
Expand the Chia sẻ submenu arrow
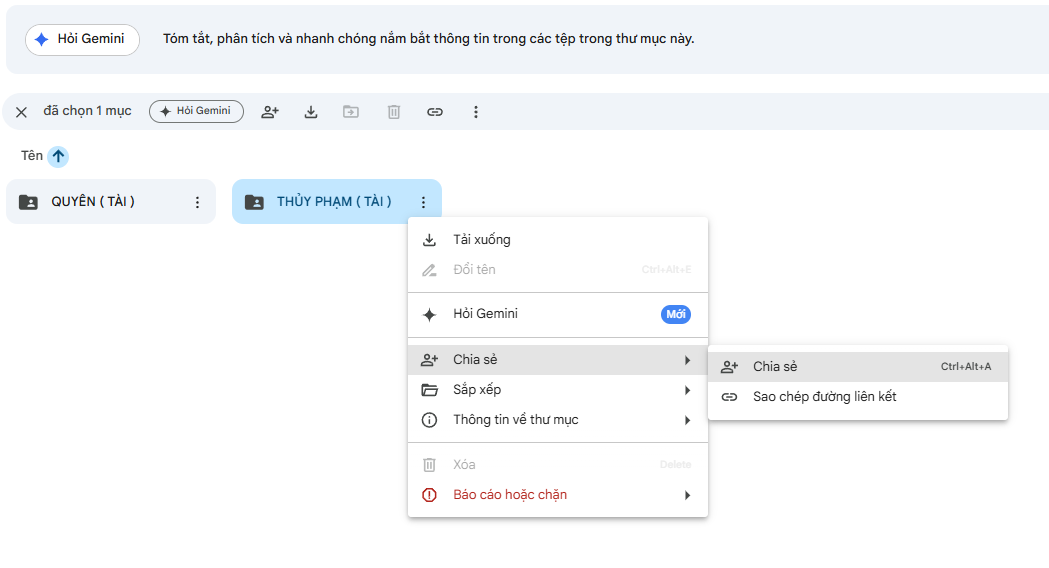pyautogui.click(x=687, y=360)
